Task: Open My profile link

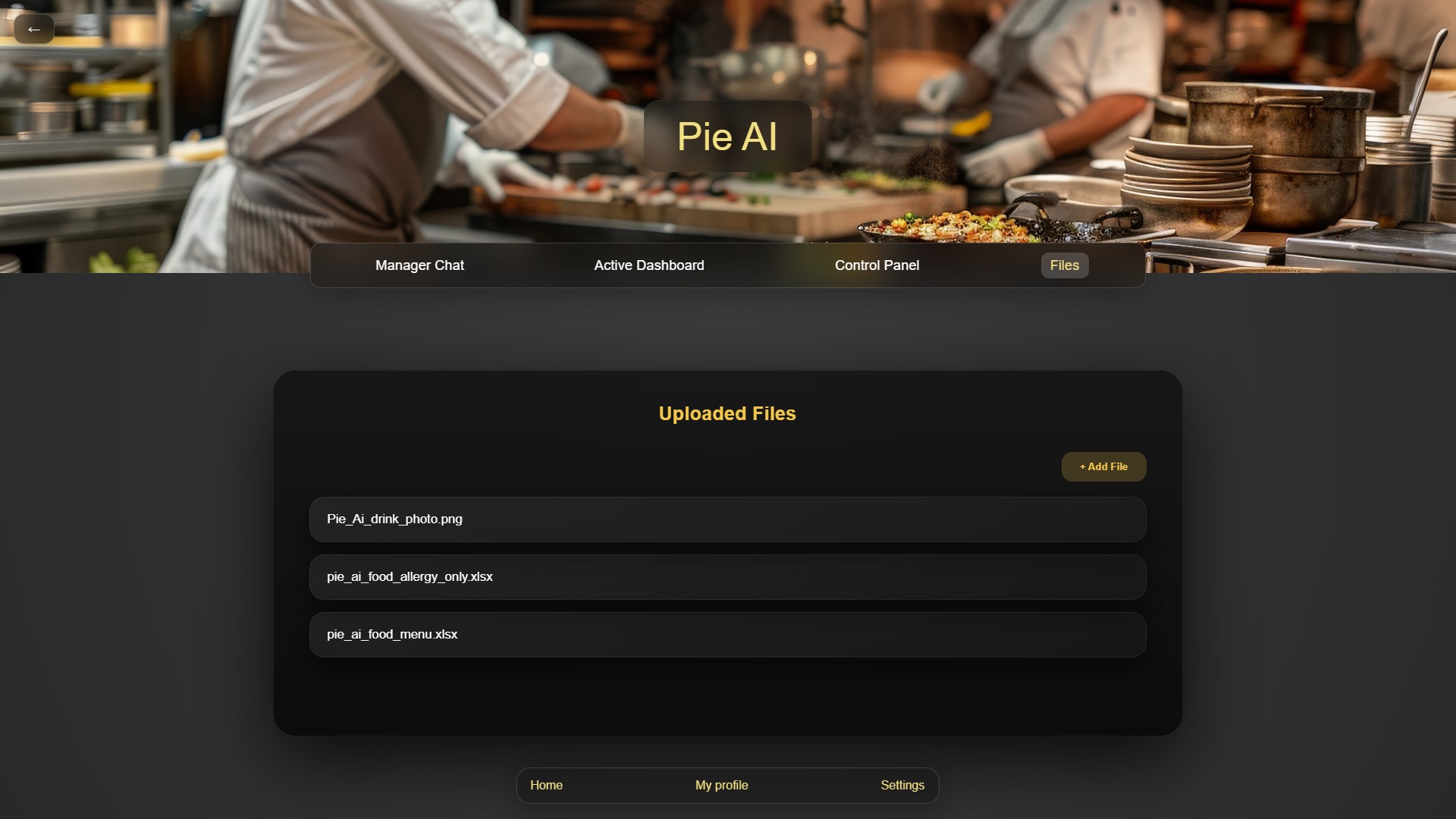Action: tap(721, 785)
